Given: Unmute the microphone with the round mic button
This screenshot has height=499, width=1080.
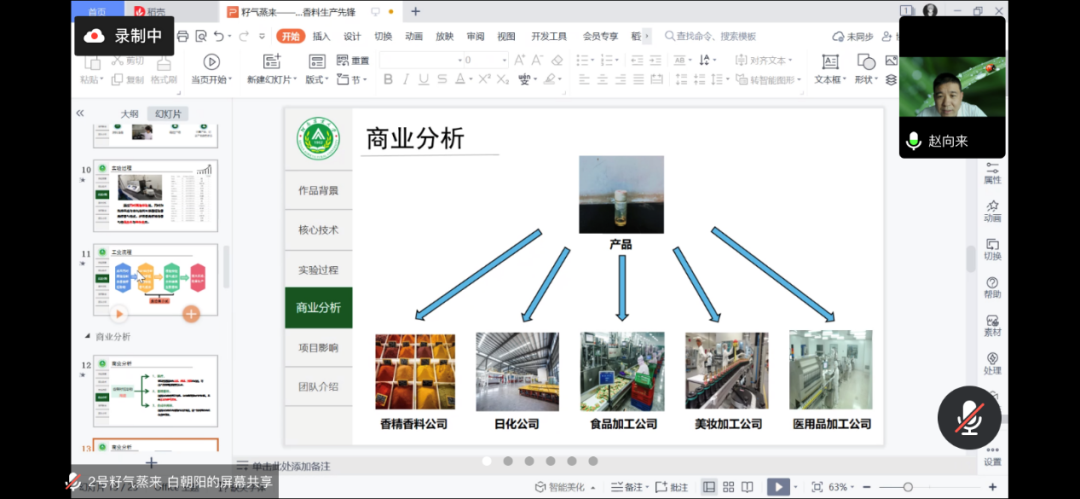Looking at the screenshot, I should [x=968, y=416].
